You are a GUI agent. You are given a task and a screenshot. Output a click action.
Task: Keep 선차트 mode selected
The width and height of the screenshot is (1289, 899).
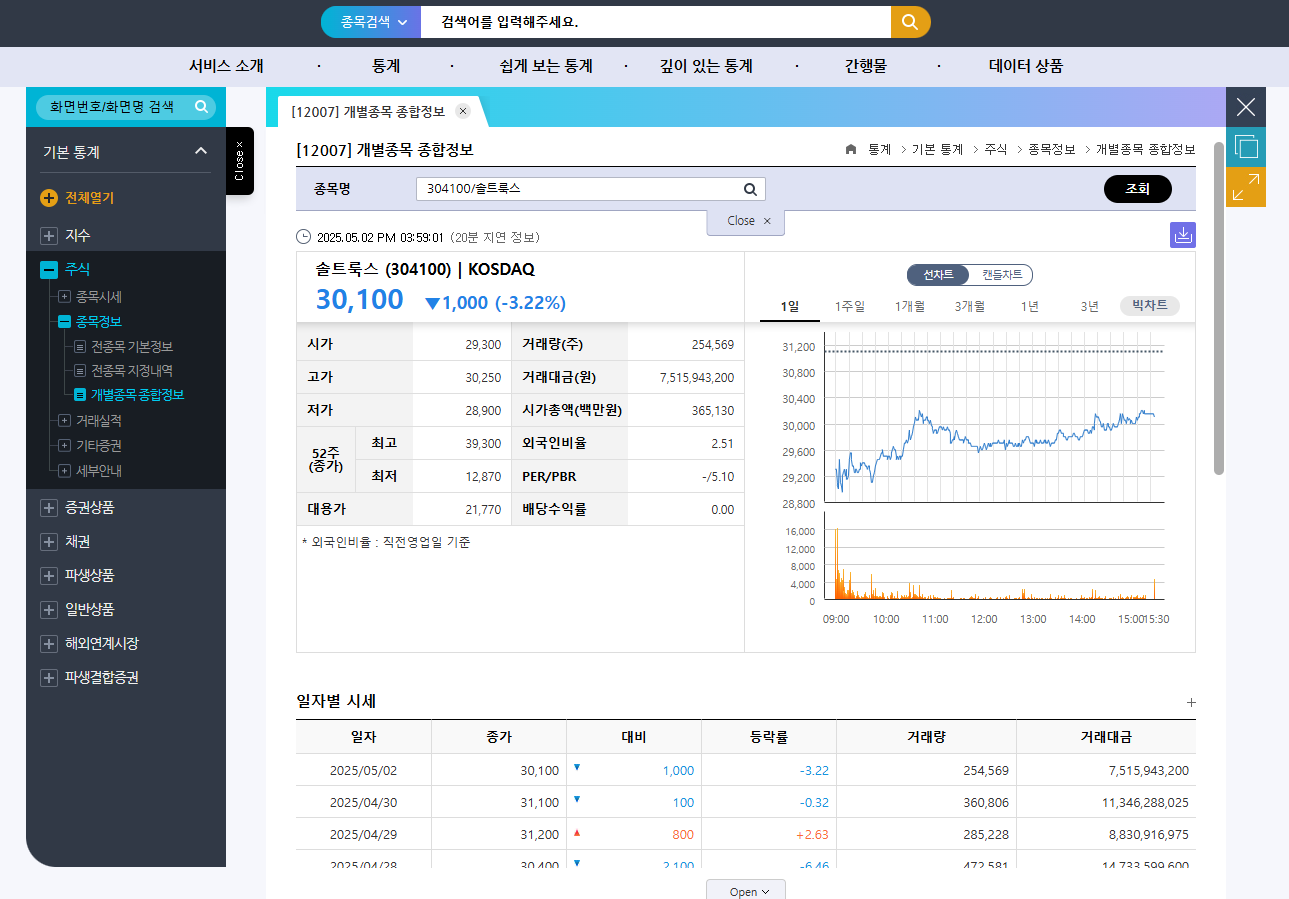[x=938, y=275]
